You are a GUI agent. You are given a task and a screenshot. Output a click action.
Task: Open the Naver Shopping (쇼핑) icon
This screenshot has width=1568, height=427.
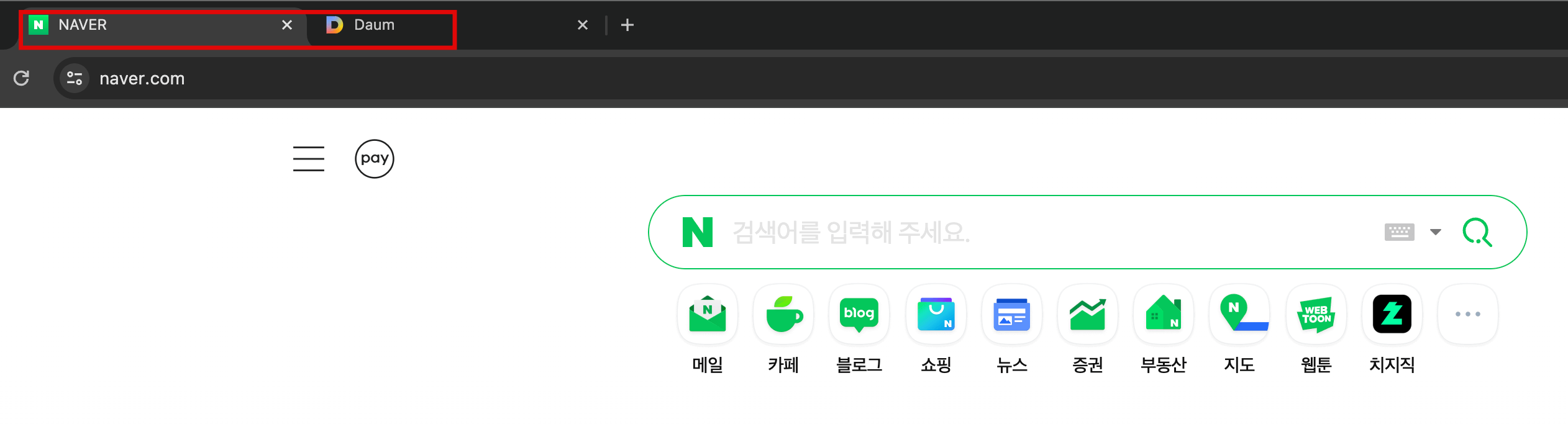click(x=936, y=314)
